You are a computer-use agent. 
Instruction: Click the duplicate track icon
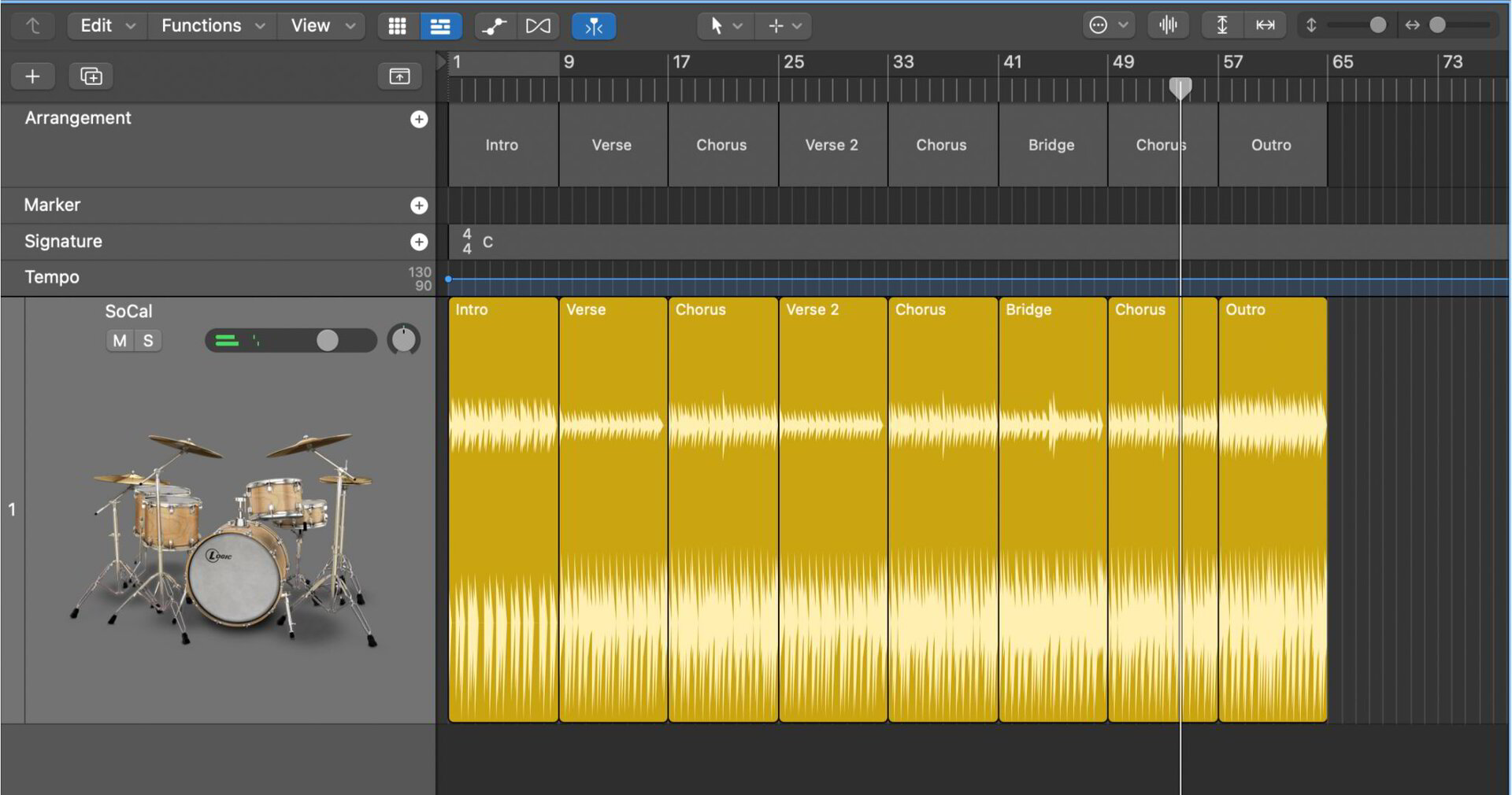[x=91, y=76]
